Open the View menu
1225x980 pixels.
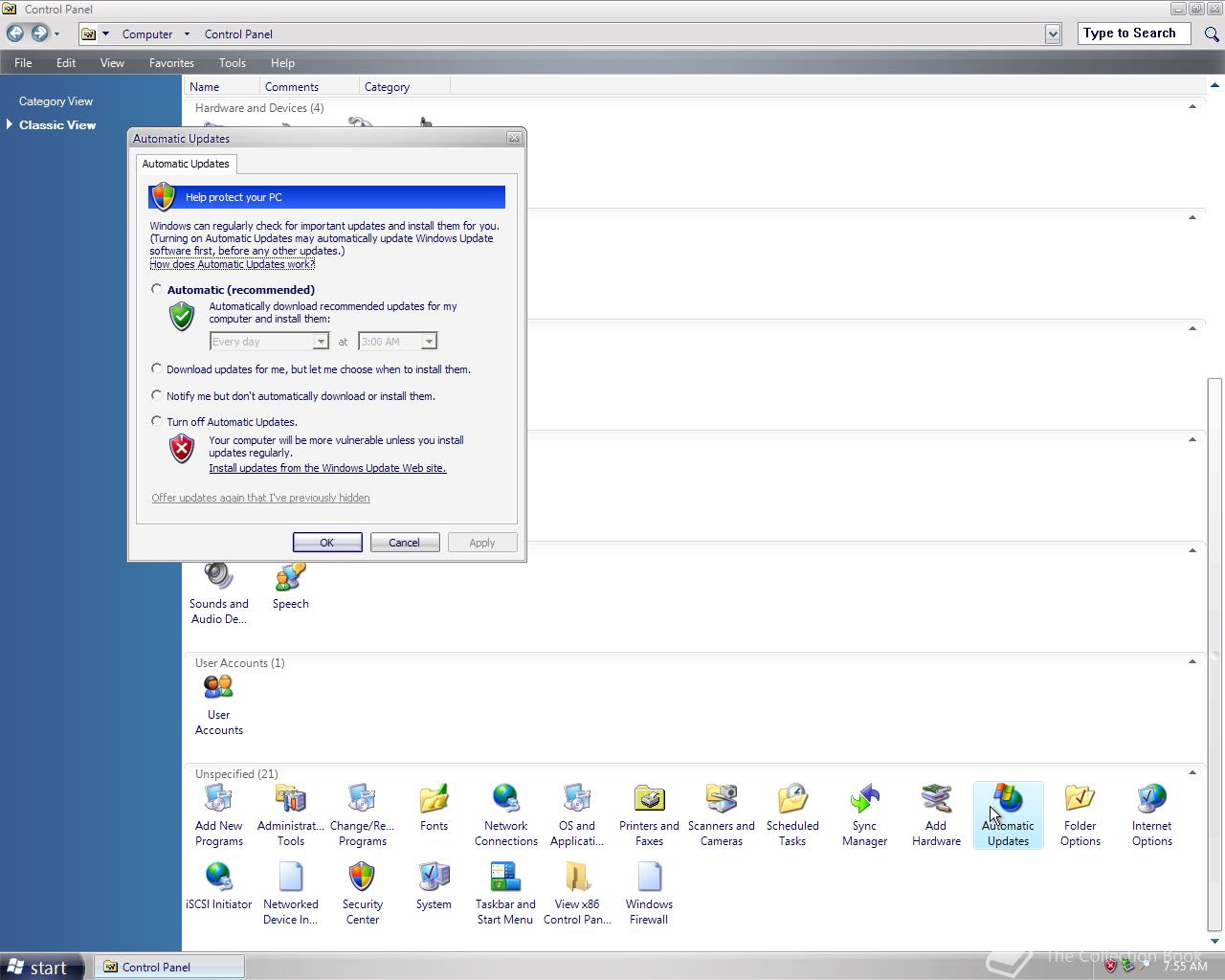tap(112, 62)
